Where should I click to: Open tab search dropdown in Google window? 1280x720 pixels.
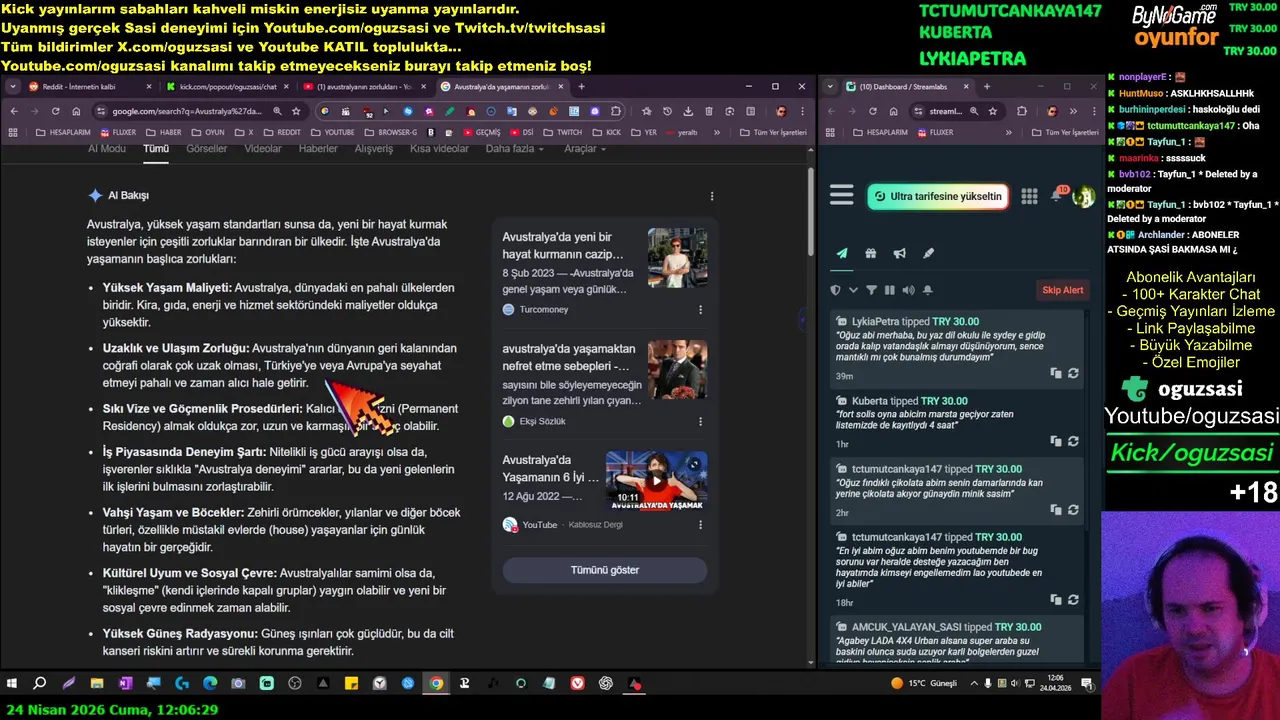13,87
